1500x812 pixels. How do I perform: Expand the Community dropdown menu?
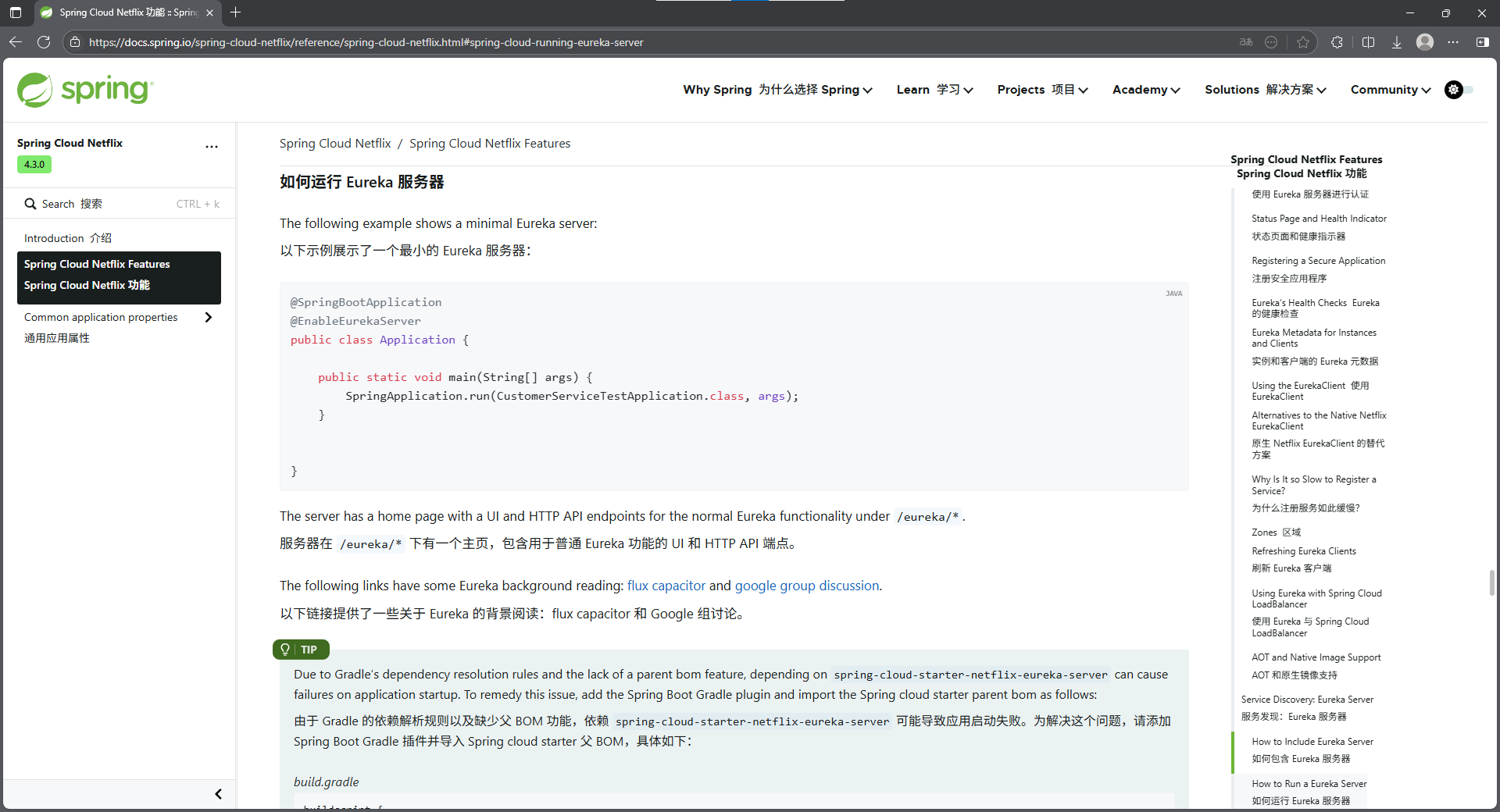point(1391,90)
